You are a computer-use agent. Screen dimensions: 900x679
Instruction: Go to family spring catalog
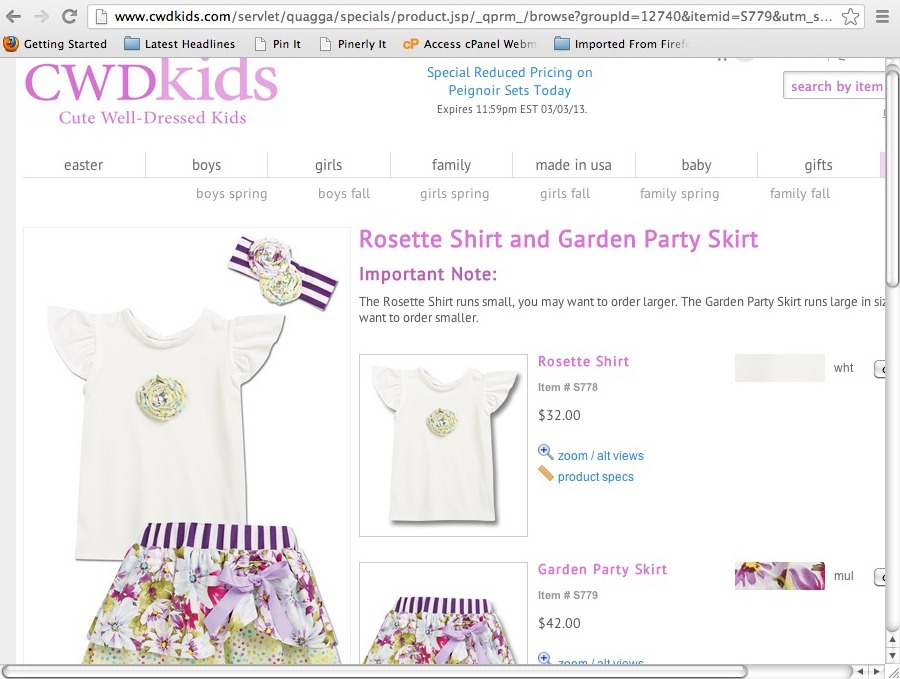click(x=679, y=194)
